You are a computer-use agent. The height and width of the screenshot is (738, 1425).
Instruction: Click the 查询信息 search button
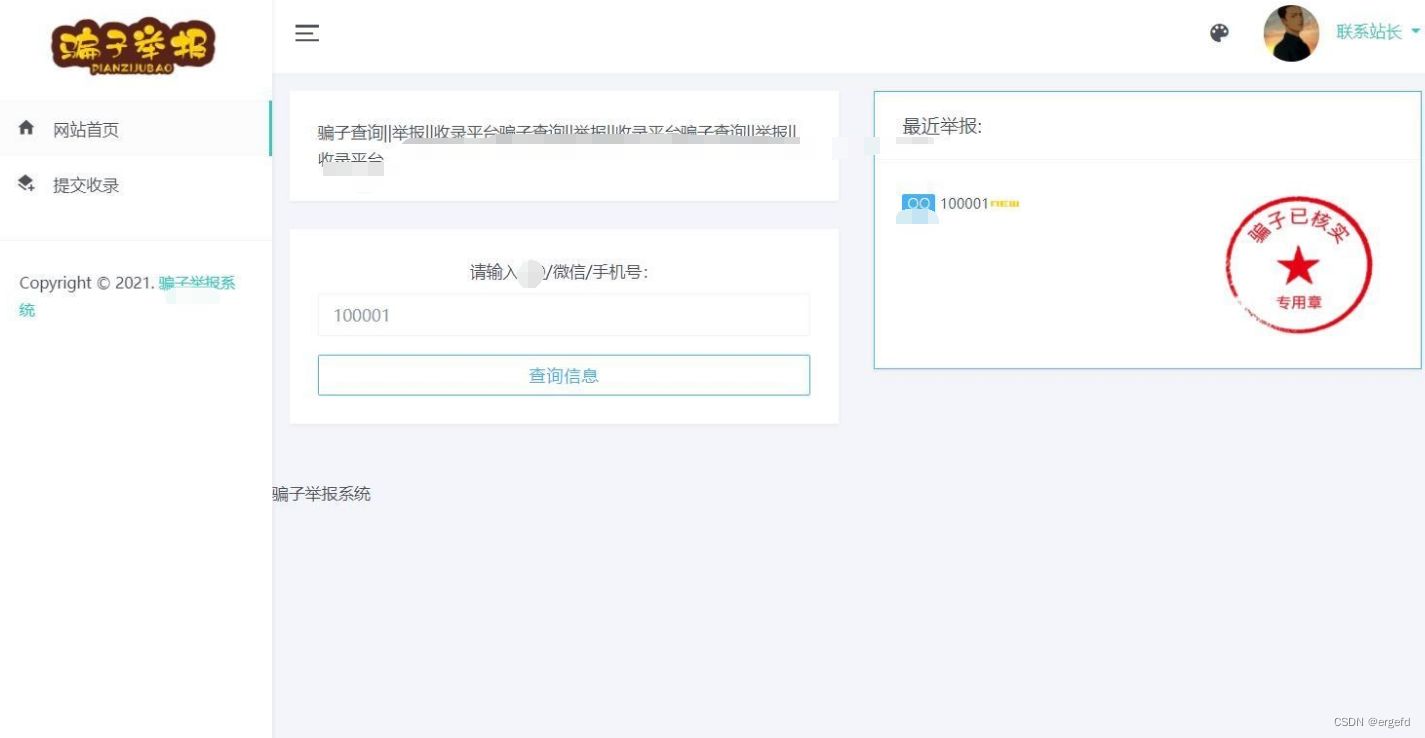point(563,375)
